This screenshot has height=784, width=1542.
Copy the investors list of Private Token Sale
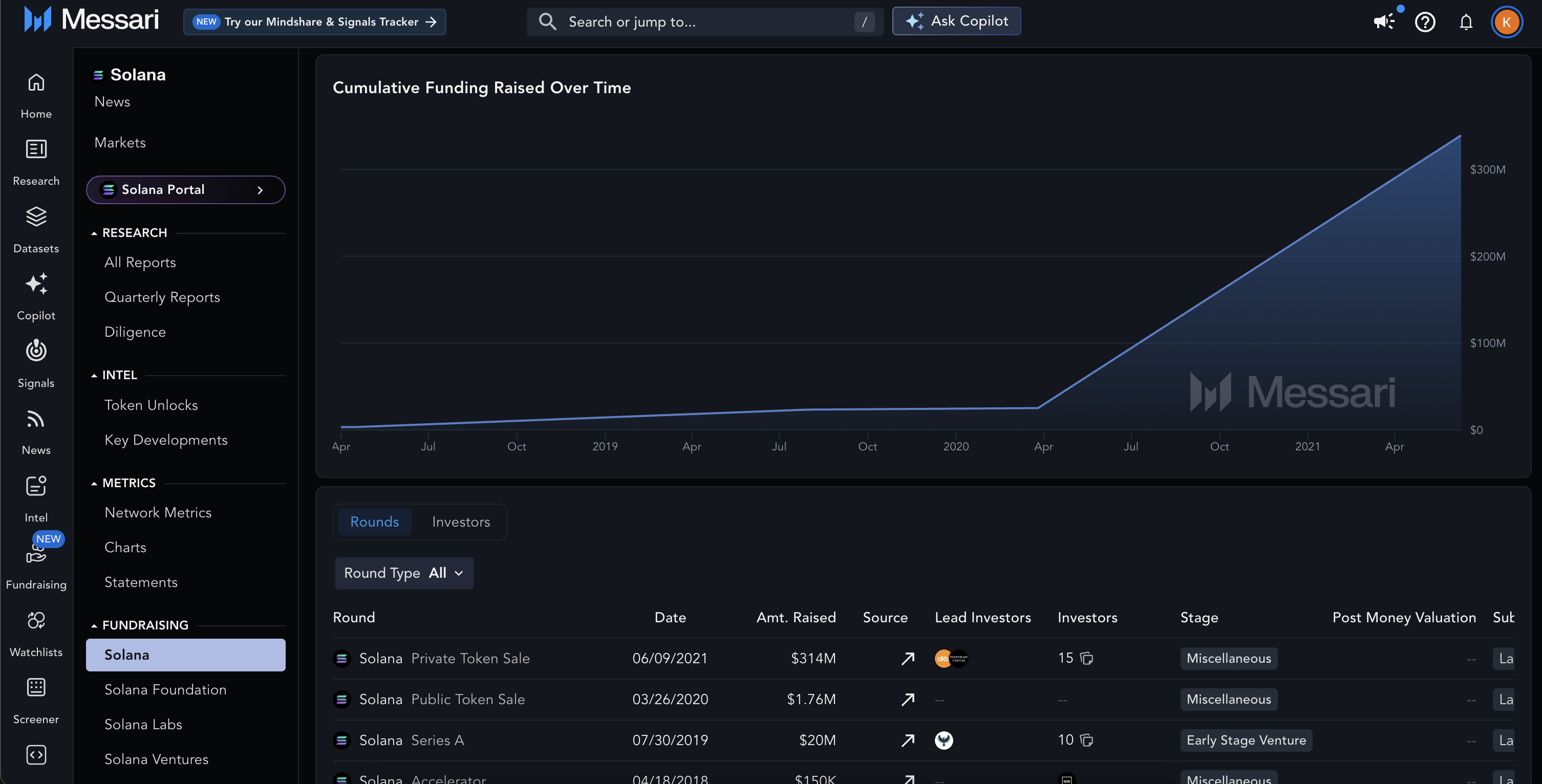[x=1086, y=658]
